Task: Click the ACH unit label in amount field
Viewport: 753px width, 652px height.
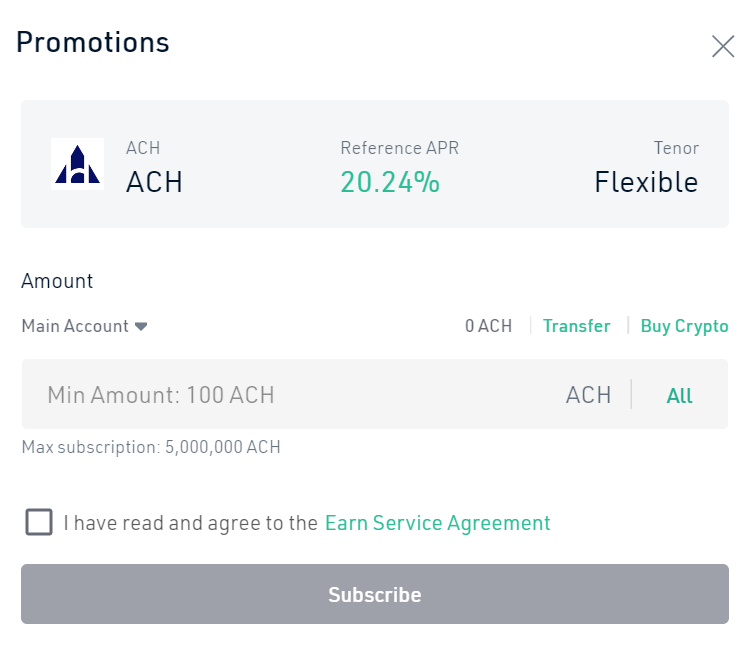Action: coord(588,395)
